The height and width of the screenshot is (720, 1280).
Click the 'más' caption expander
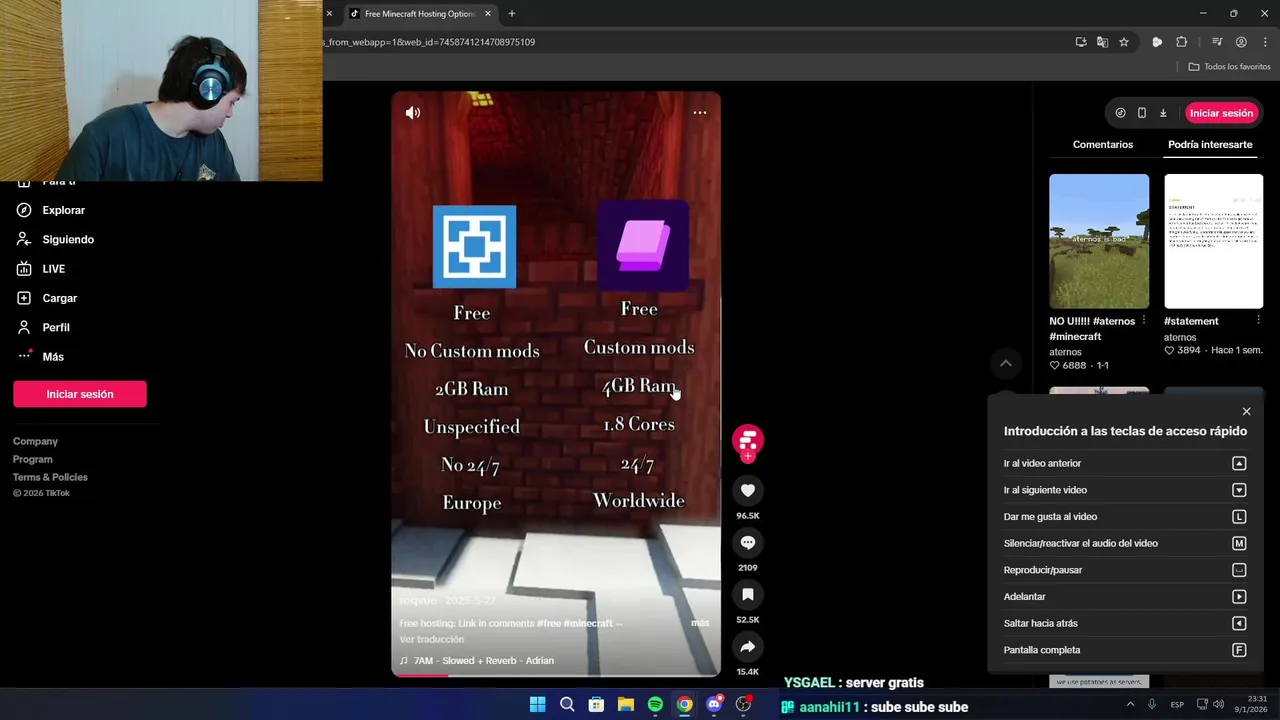point(700,623)
